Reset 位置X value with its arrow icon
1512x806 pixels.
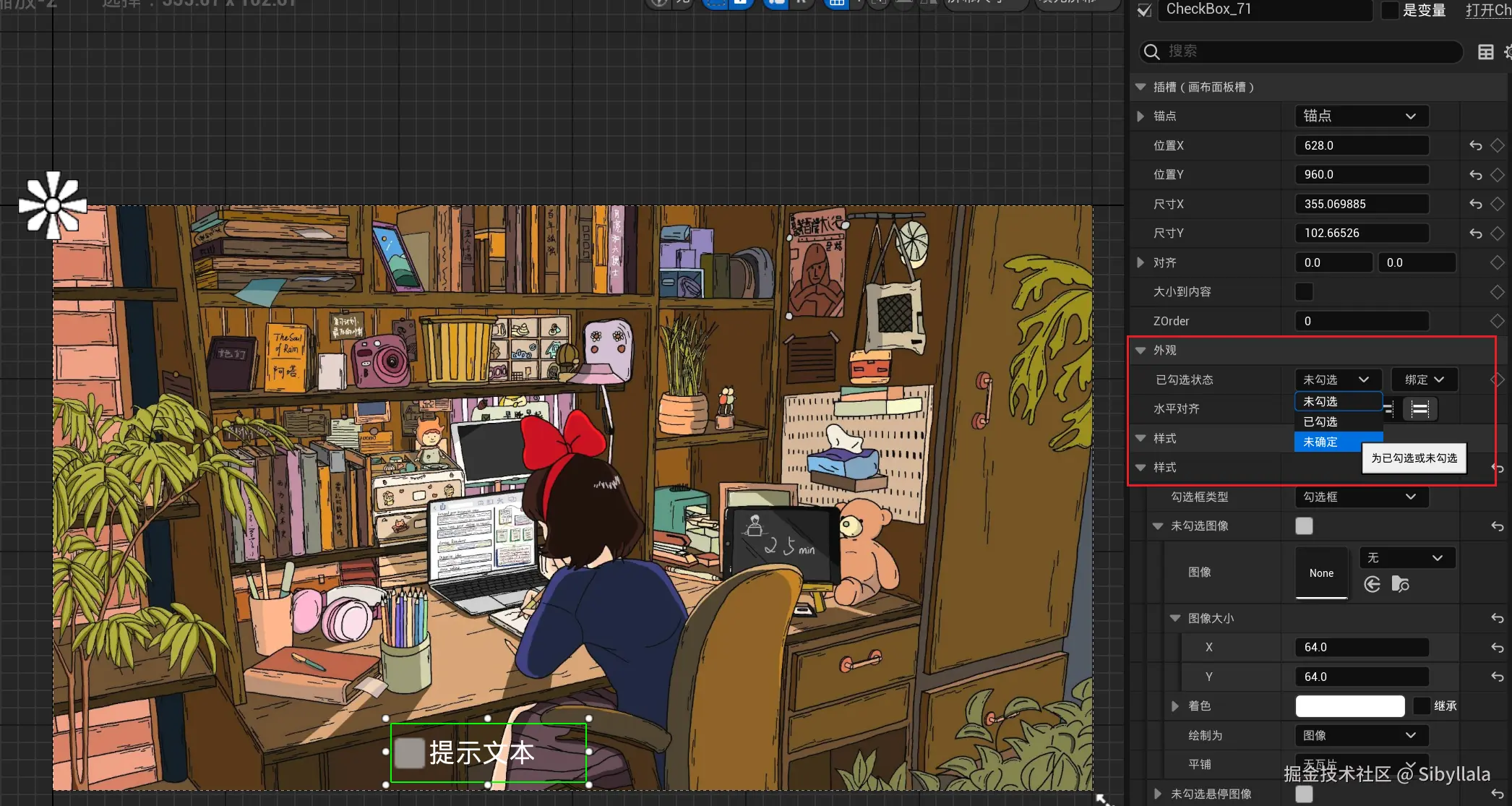point(1476,146)
